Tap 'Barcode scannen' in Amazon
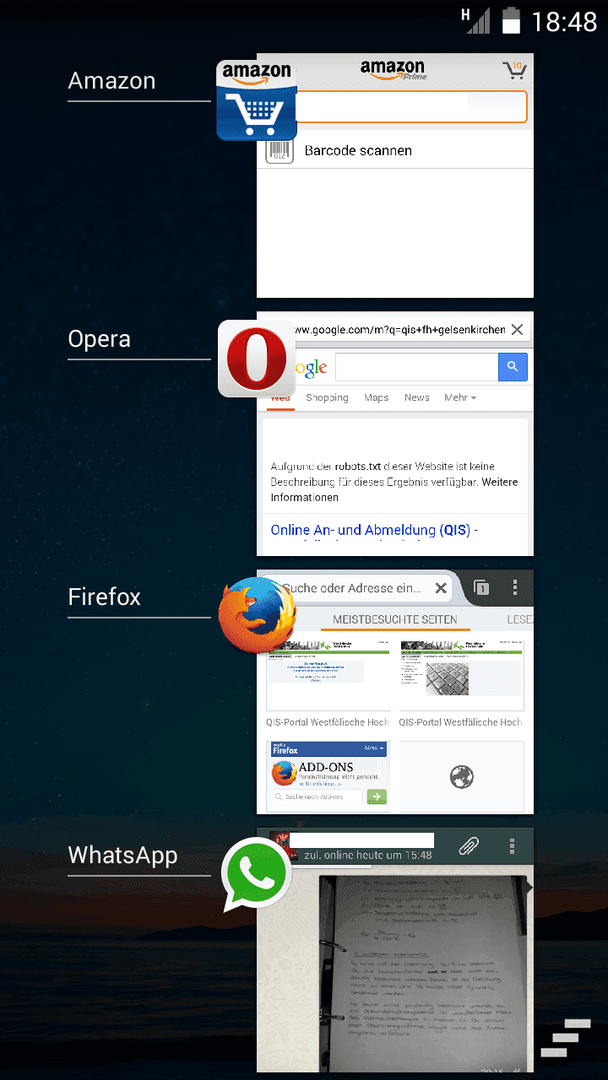 [x=358, y=150]
